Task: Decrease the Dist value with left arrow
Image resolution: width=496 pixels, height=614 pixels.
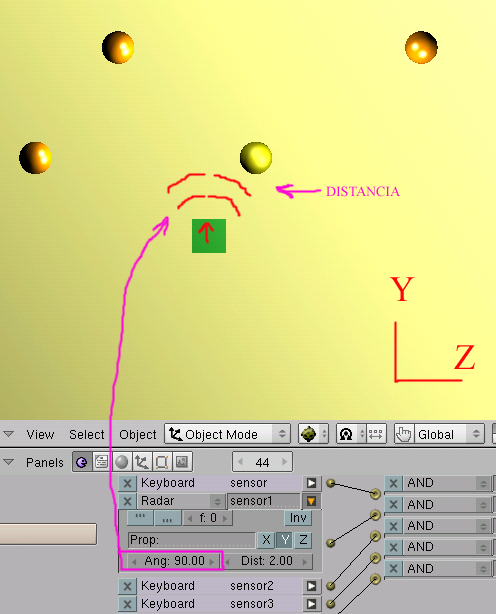Action: point(227,562)
